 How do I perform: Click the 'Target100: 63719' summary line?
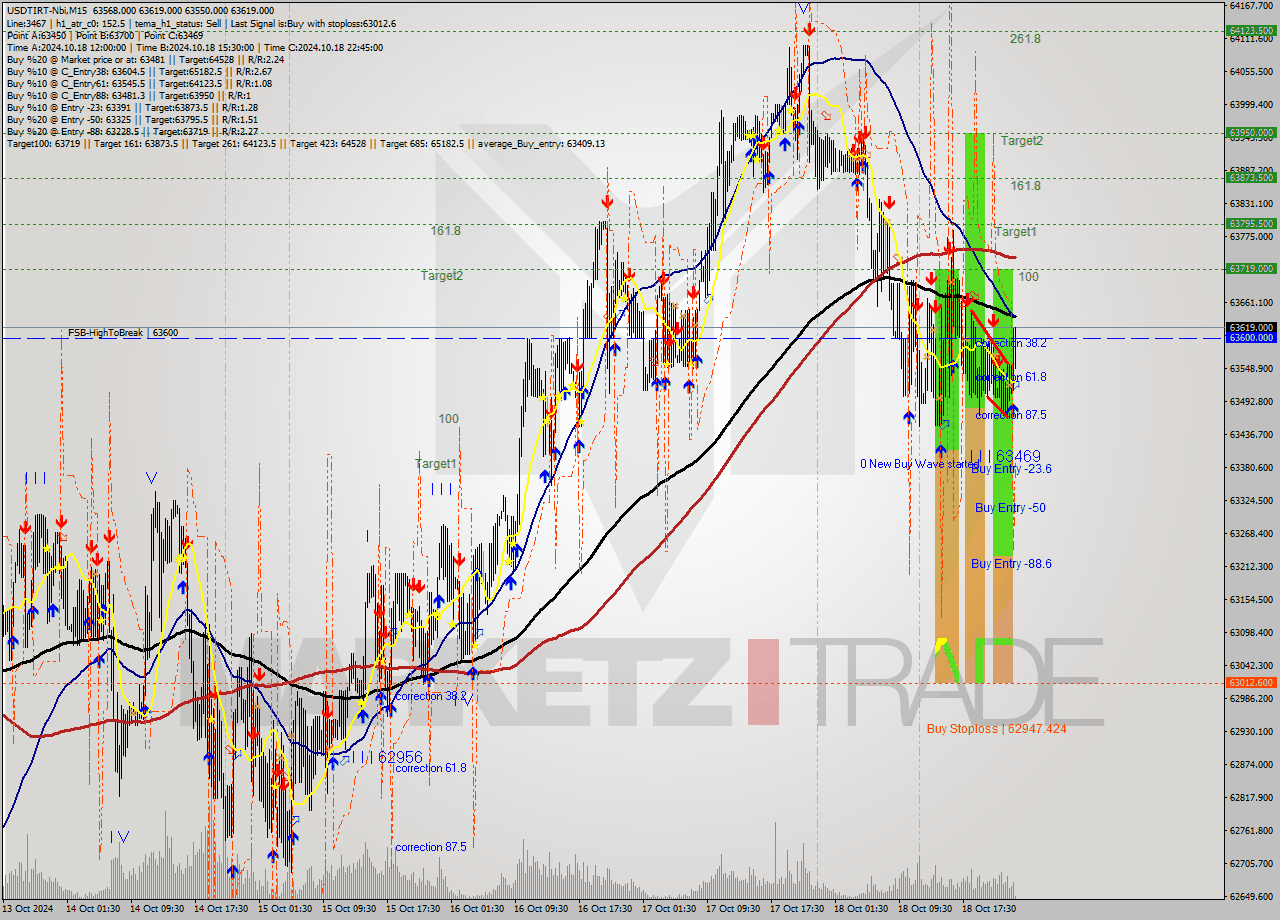305,144
